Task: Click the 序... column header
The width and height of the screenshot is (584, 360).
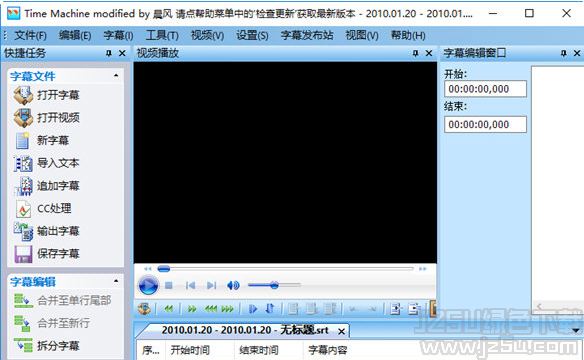Action: pos(150,350)
